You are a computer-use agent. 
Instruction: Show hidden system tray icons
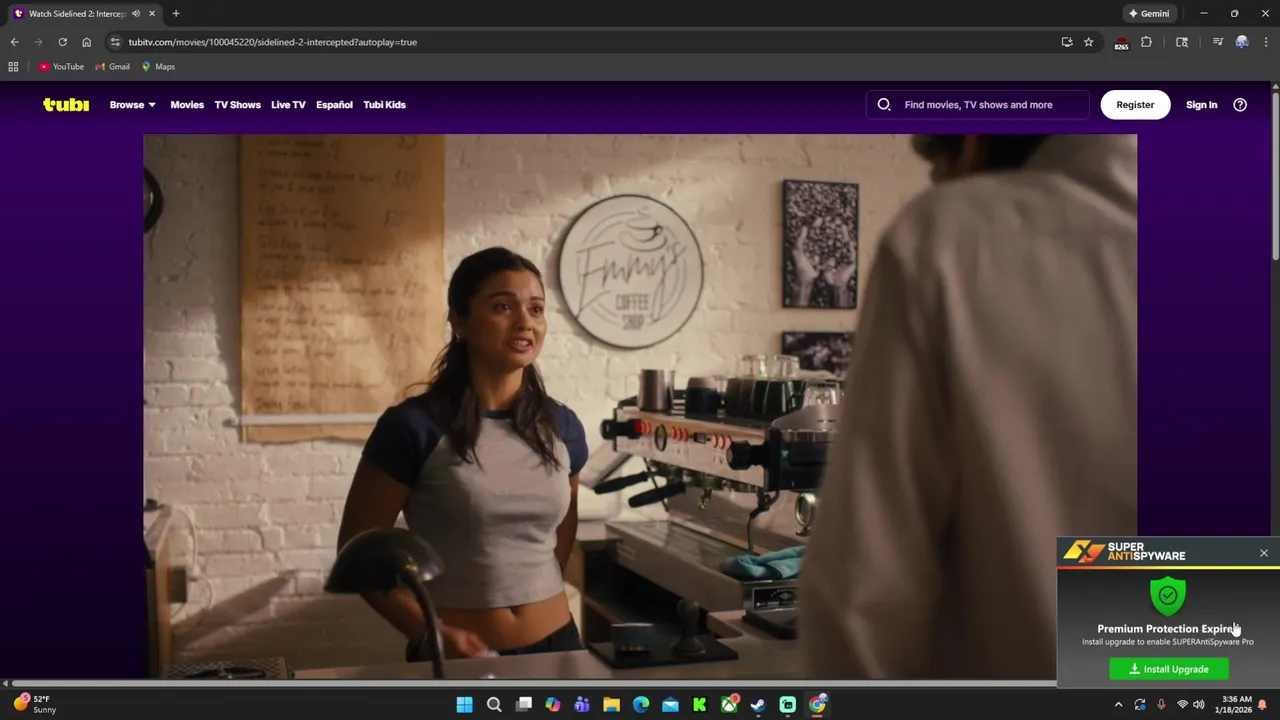[x=1118, y=705]
